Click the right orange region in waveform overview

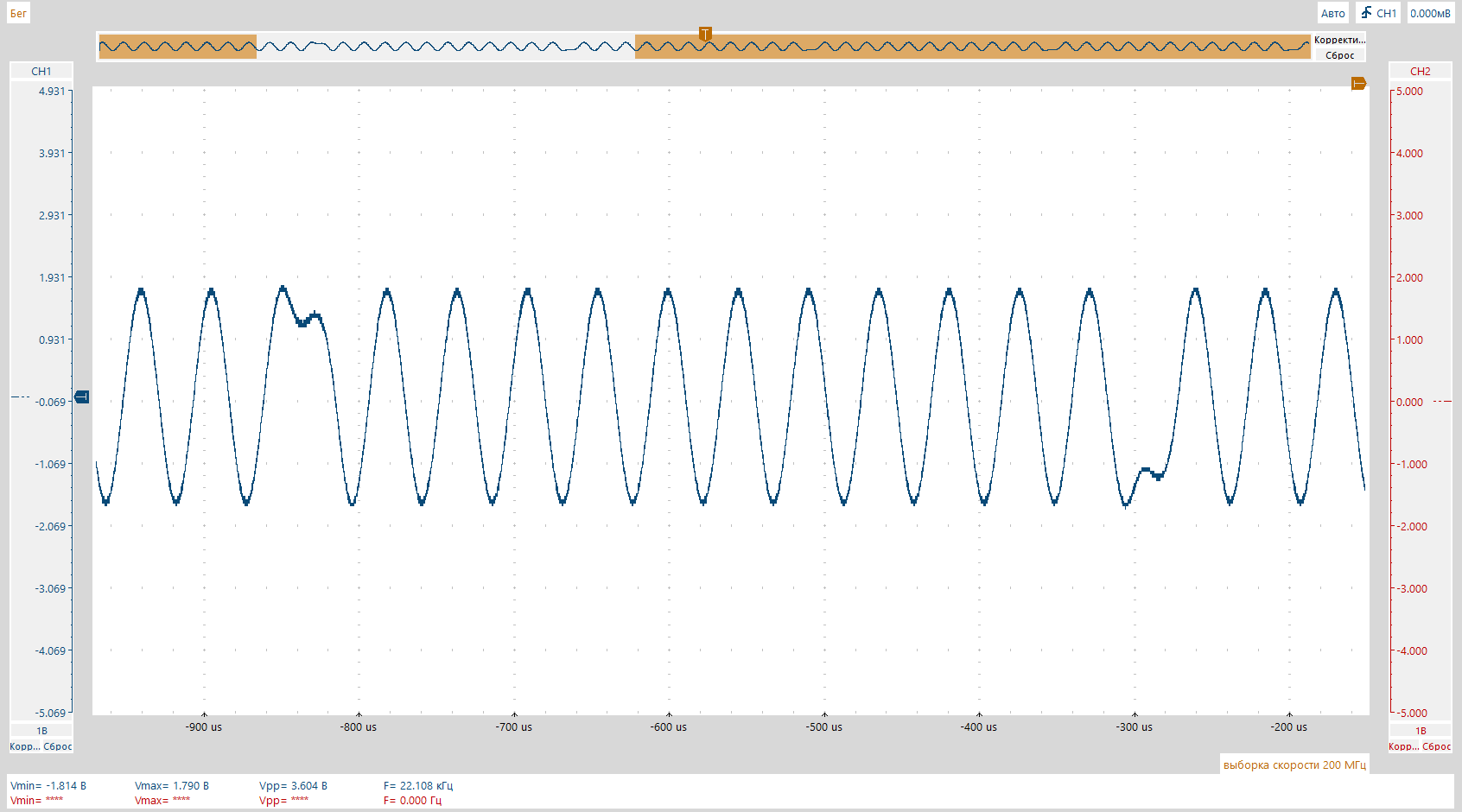tap(973, 47)
